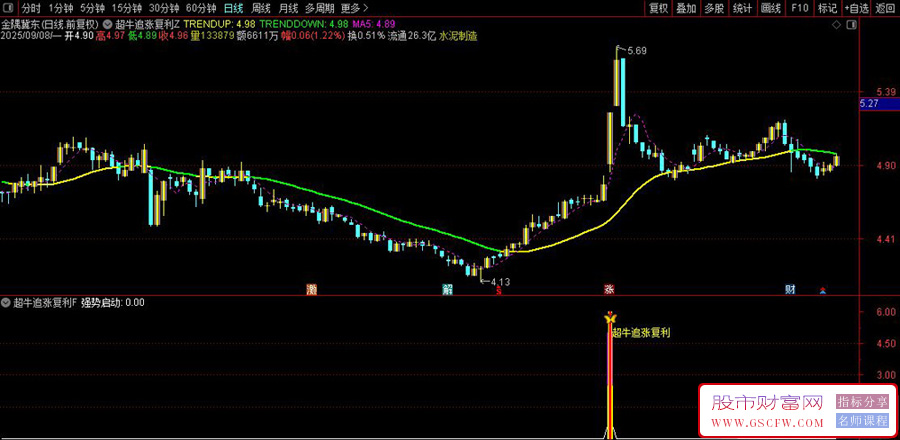900x440 pixels.
Task: Switch to 分时 intraday view
Action: pyautogui.click(x=31, y=9)
